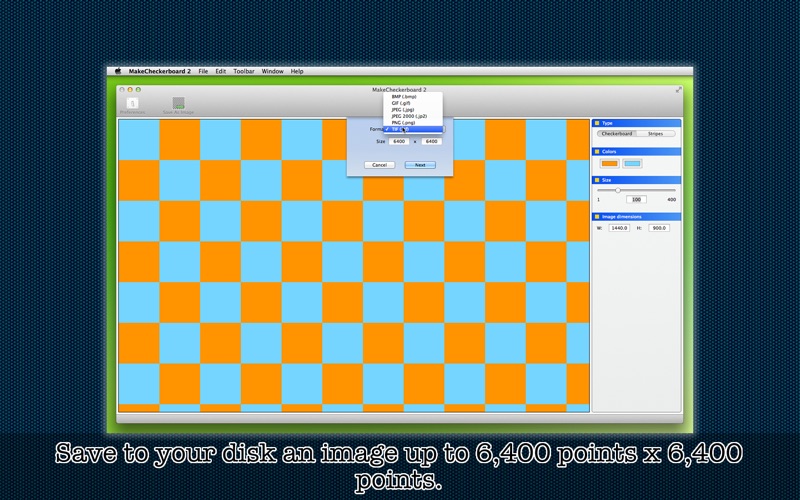Choose GIF (.gif) format option
This screenshot has width=800, height=500.
413,103
